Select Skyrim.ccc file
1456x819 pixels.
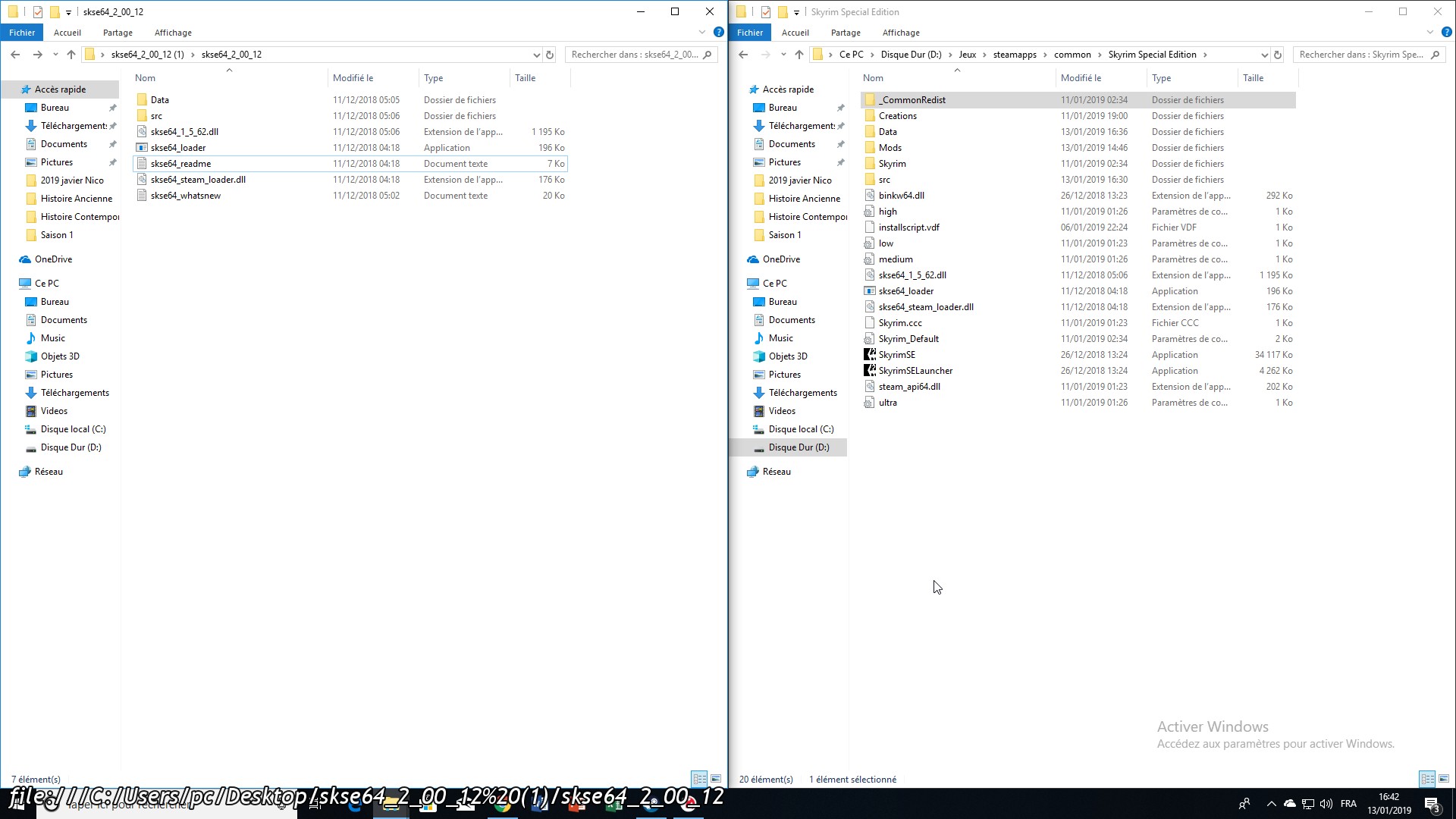[900, 323]
